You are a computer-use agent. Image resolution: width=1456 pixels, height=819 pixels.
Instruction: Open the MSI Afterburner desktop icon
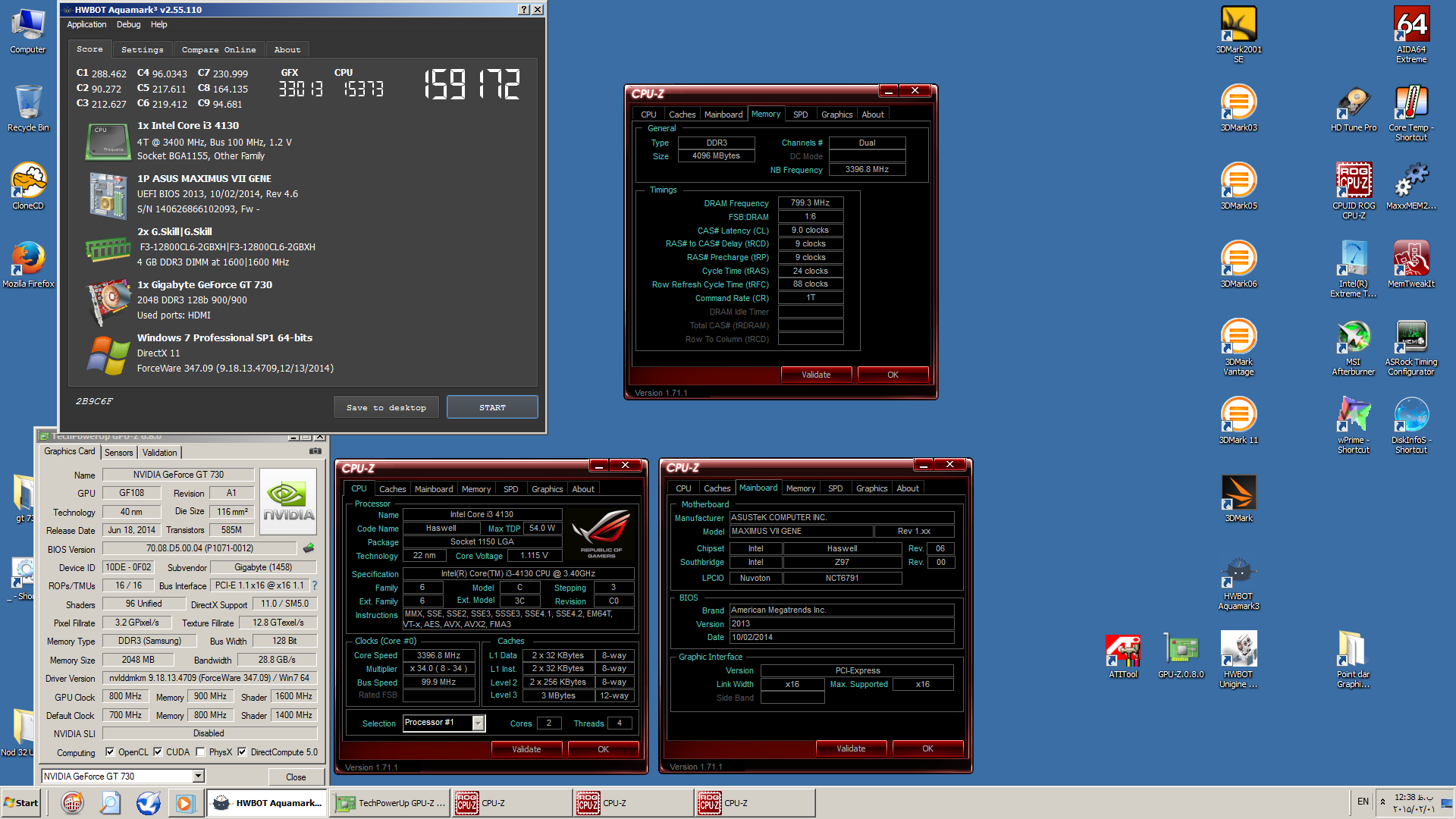point(1354,347)
